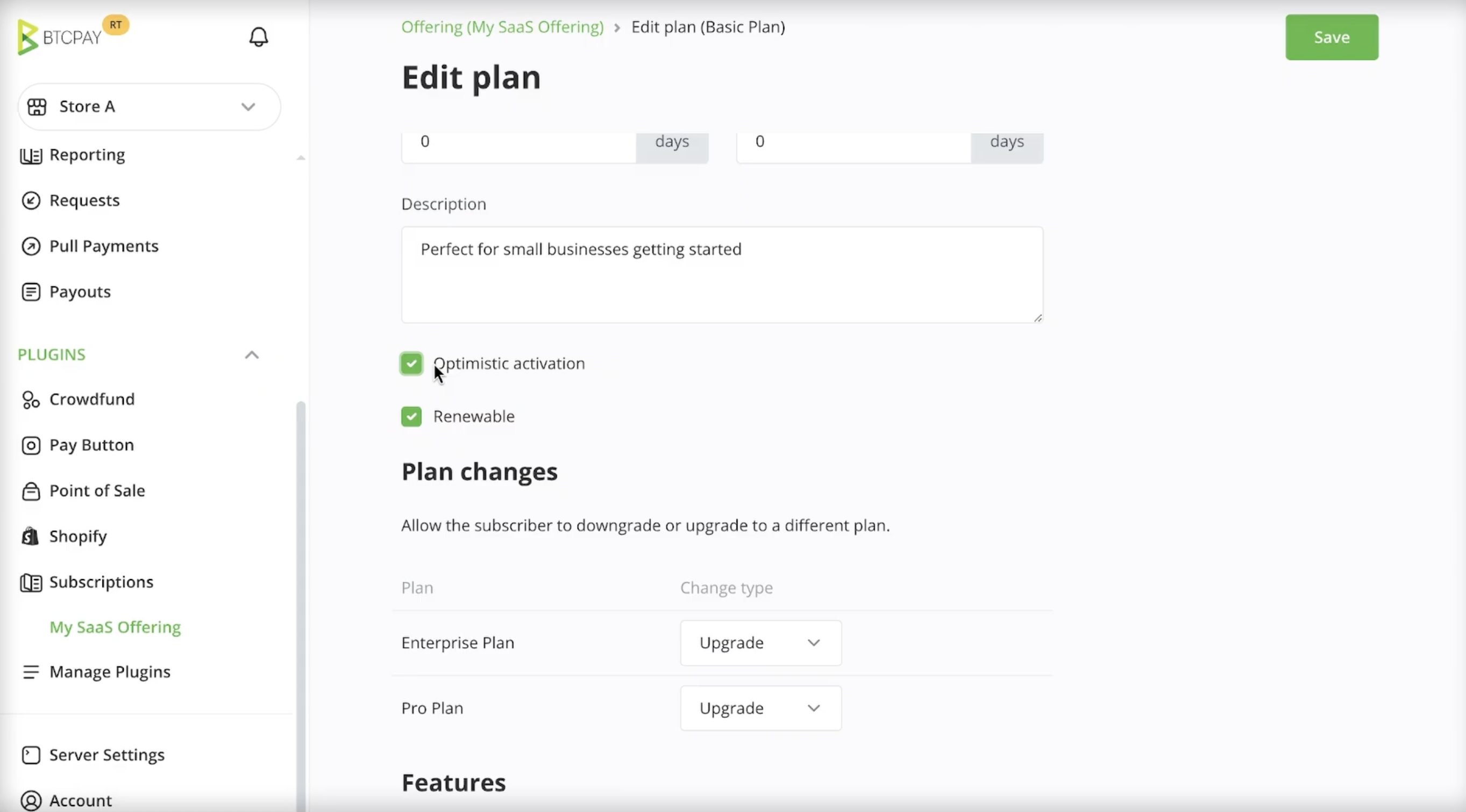The height and width of the screenshot is (812, 1466).
Task: Collapse the PLUGINS section
Action: (x=252, y=354)
